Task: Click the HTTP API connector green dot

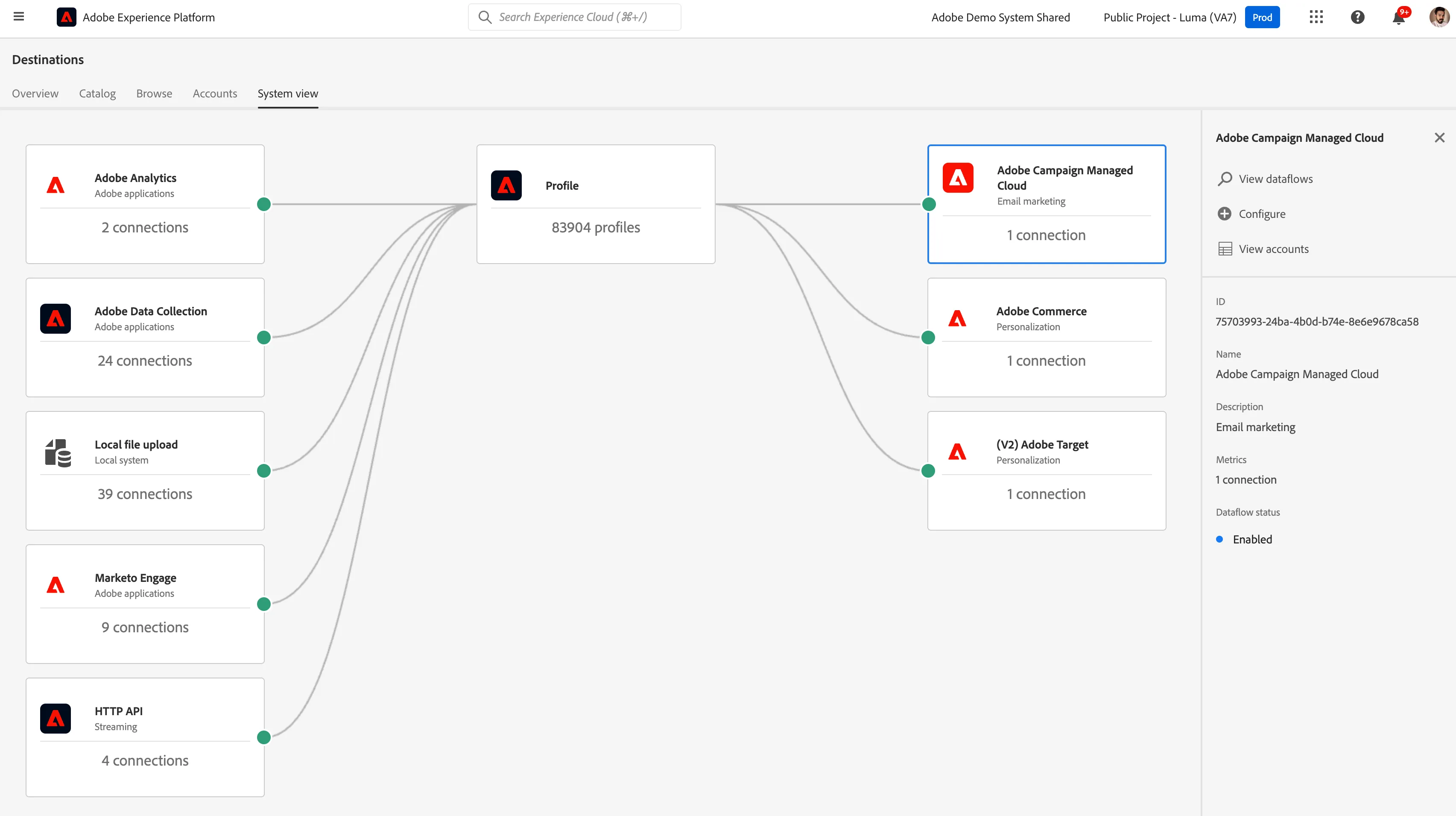Action: point(263,737)
